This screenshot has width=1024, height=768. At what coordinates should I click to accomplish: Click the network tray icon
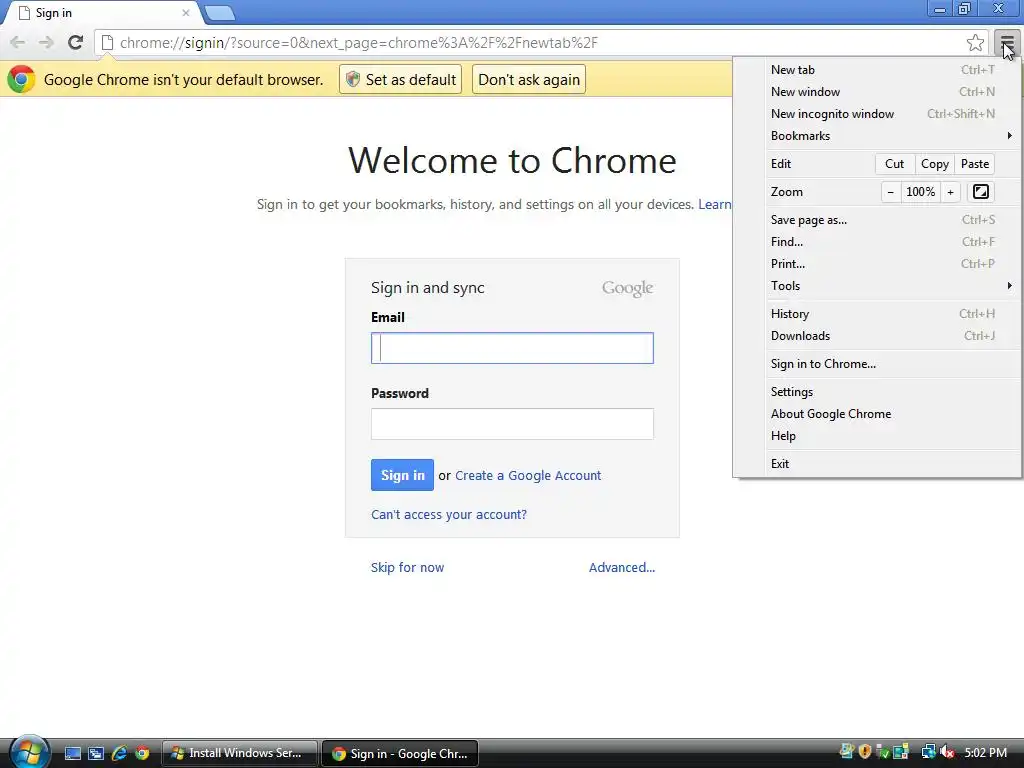928,752
